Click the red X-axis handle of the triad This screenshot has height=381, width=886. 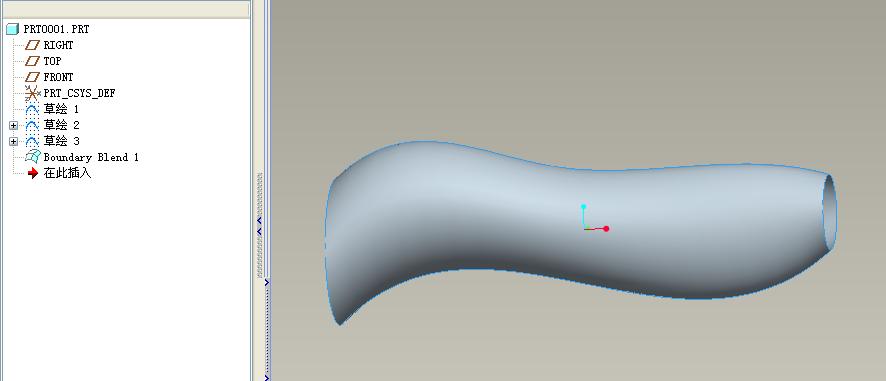tap(606, 229)
